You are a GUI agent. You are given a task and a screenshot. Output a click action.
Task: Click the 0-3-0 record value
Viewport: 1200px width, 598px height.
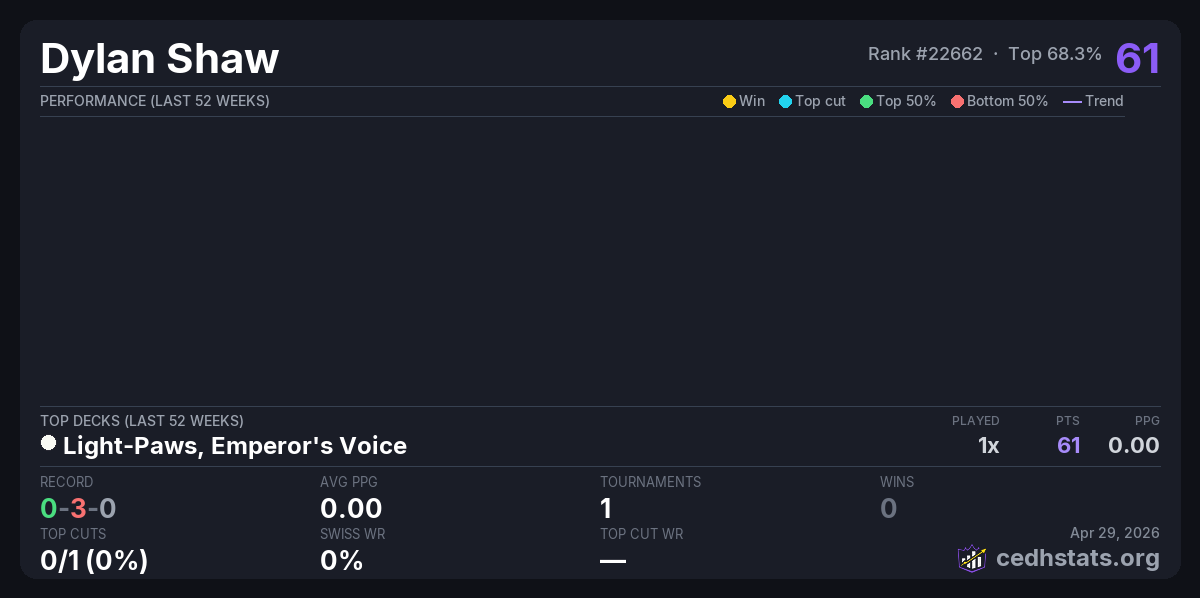(78, 508)
